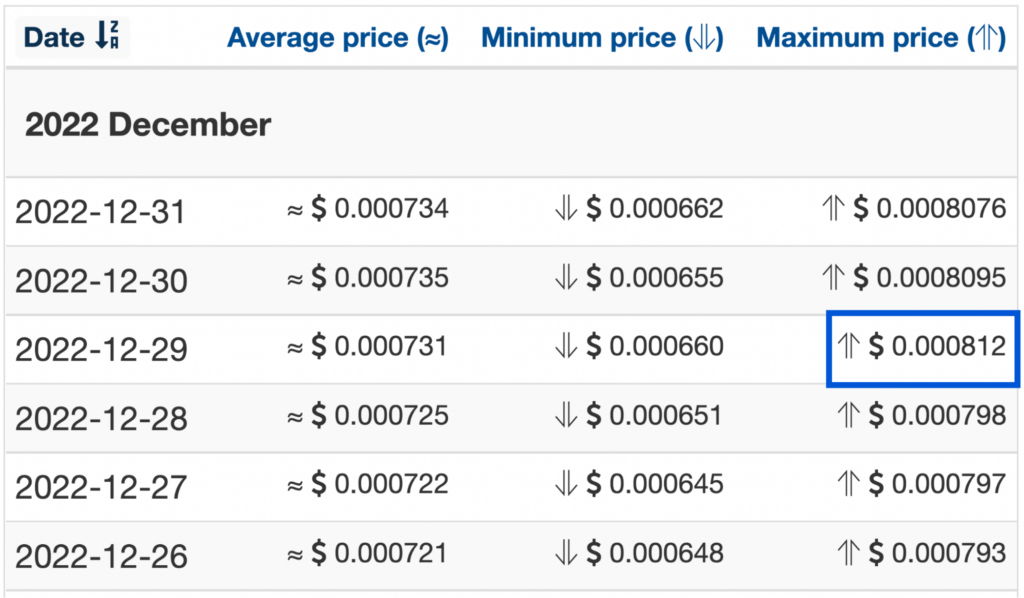Click the Date sort Z-A icon
Image resolution: width=1024 pixels, height=598 pixels.
[107, 35]
